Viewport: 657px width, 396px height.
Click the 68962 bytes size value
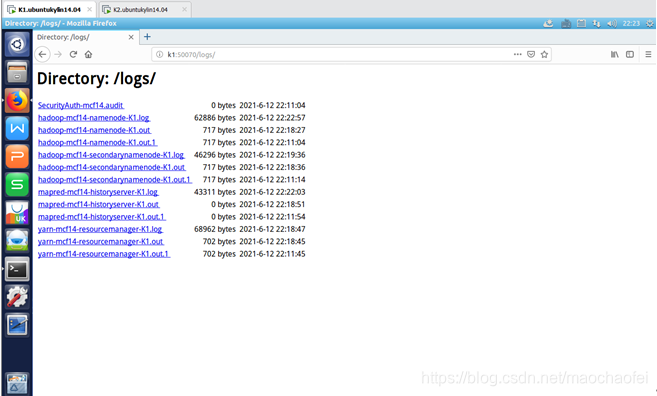[215, 229]
